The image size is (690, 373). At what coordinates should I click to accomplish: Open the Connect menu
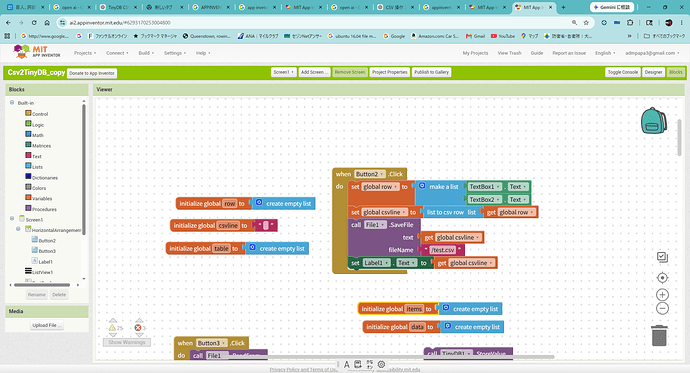117,53
